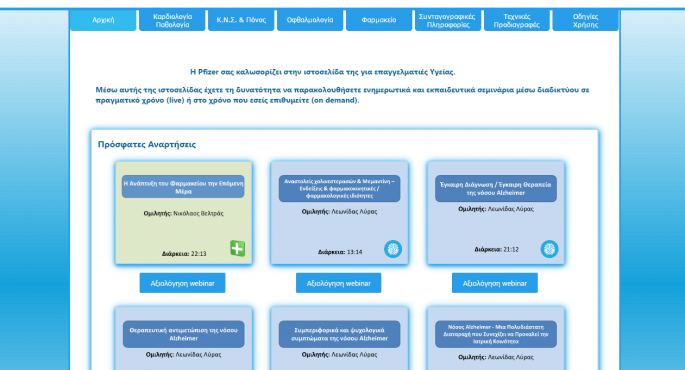The width and height of the screenshot is (685, 370).
Task: Open Τεχνικές Προδιαγραφές tab
Action: [x=517, y=20]
